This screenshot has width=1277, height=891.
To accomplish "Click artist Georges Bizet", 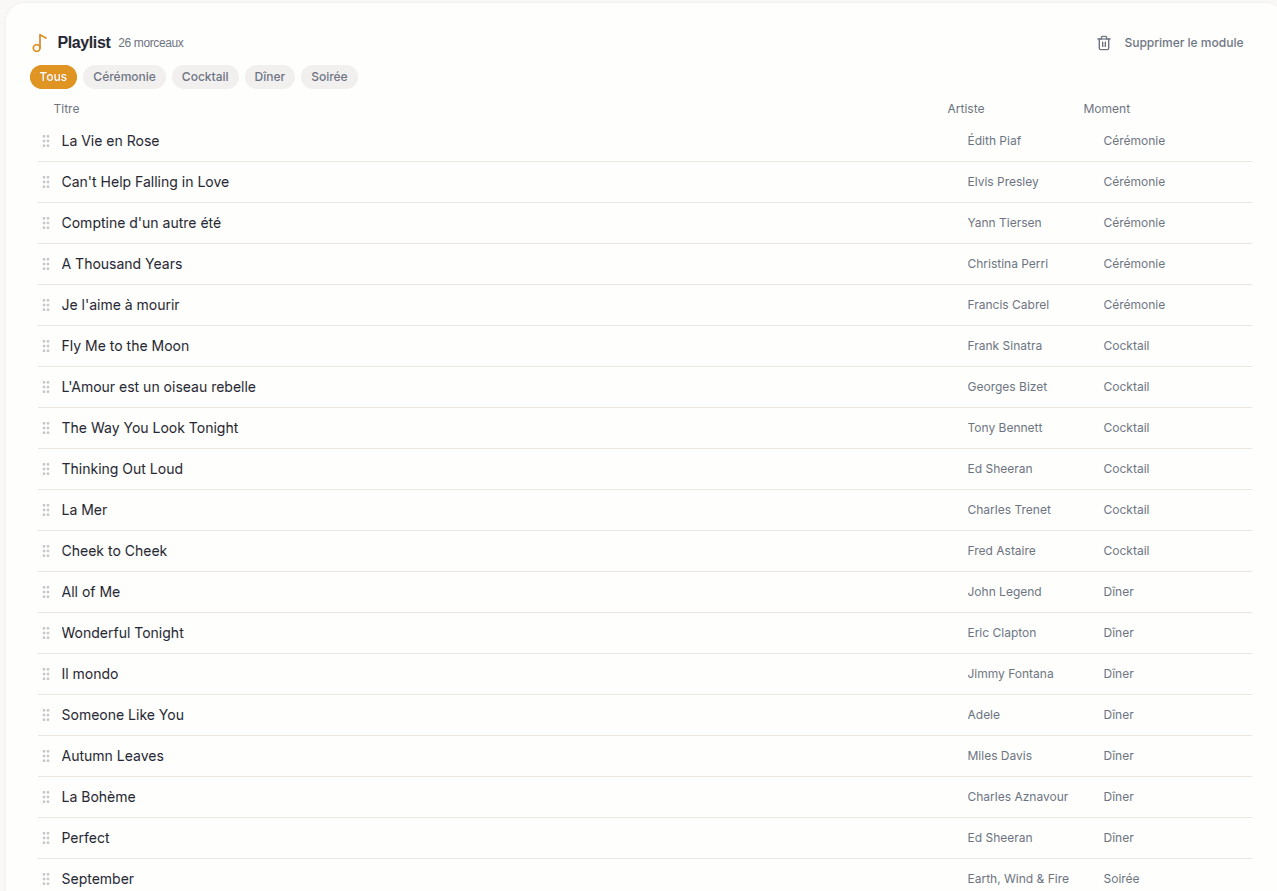I will tap(1007, 387).
